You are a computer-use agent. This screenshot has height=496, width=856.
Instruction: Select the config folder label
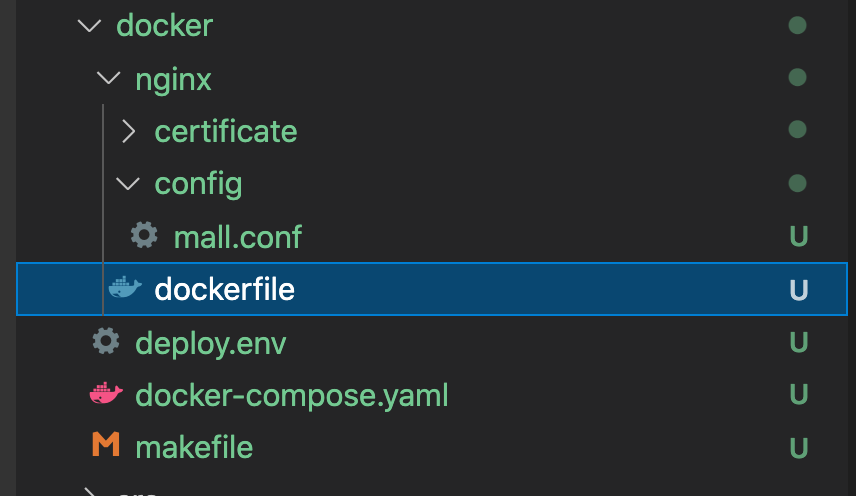tap(198, 184)
